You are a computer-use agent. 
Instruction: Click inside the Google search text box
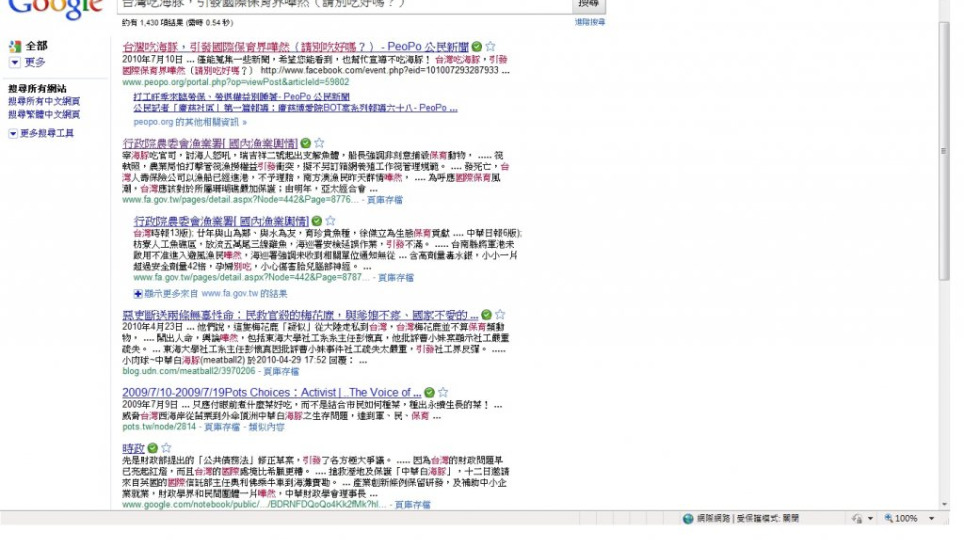tap(340, 5)
